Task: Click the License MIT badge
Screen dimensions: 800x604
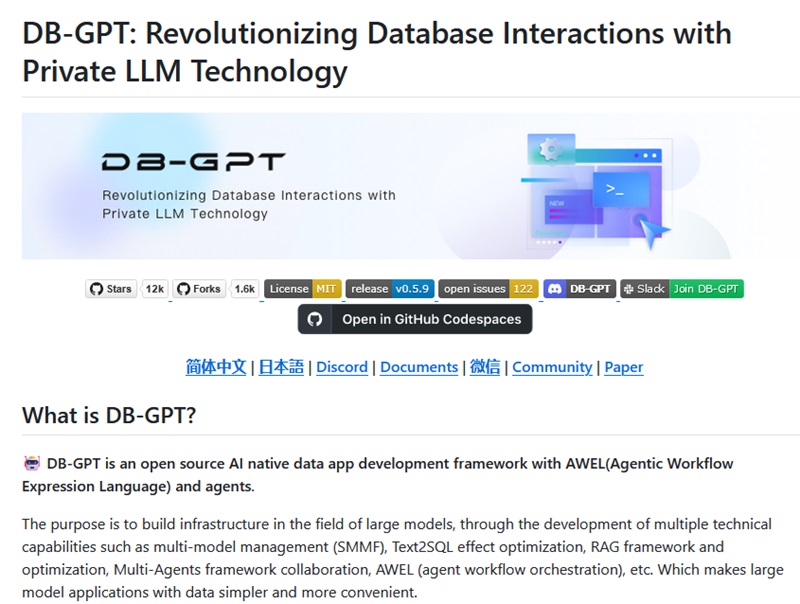Action: [x=303, y=289]
